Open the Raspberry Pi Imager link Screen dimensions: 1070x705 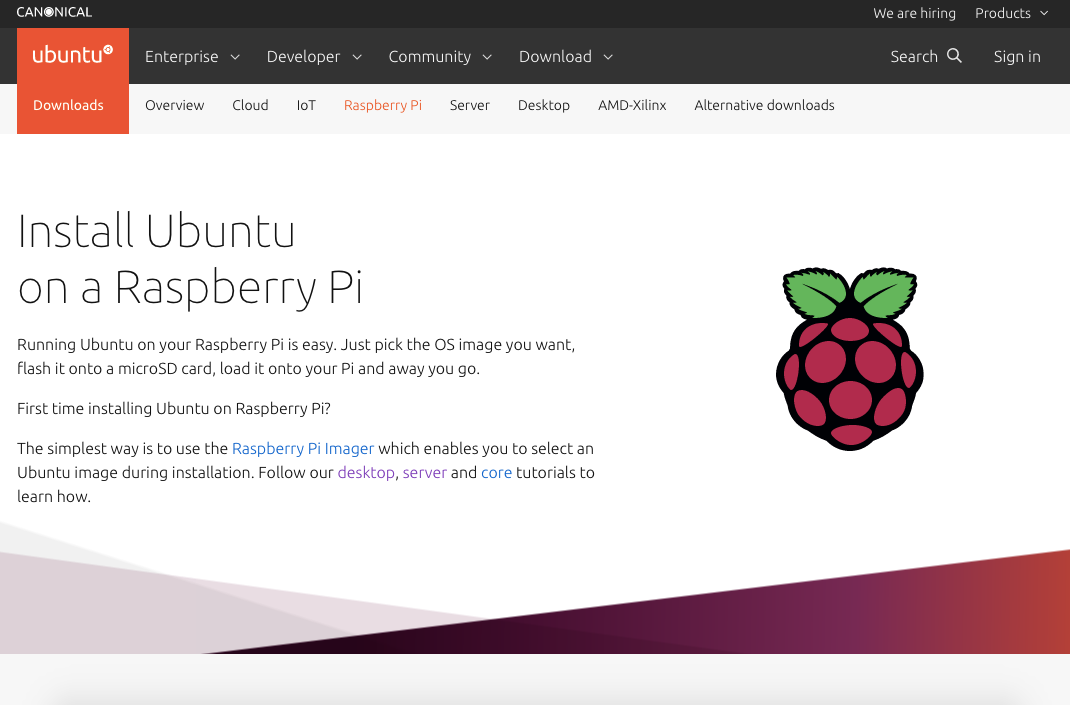[x=303, y=448]
